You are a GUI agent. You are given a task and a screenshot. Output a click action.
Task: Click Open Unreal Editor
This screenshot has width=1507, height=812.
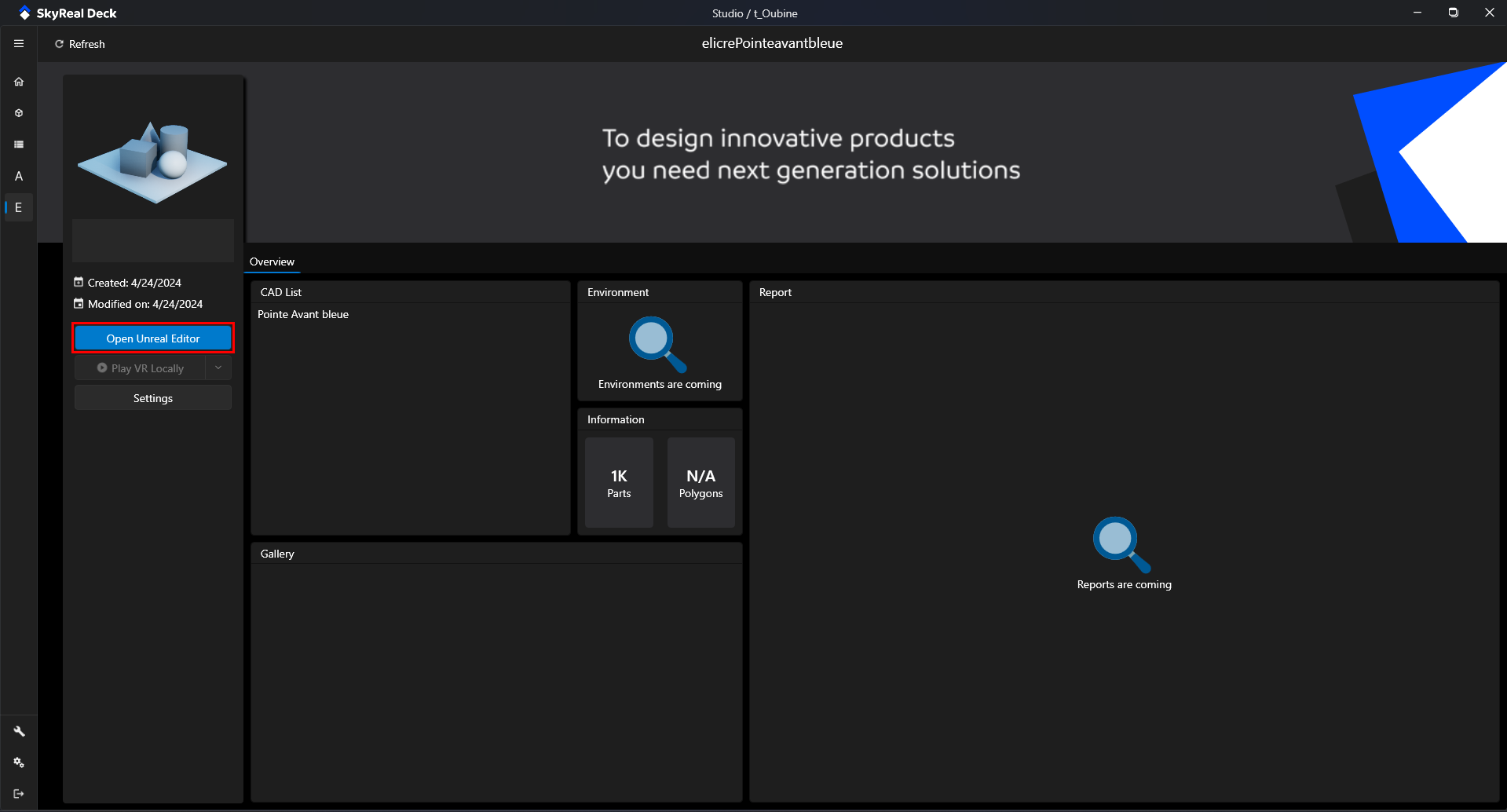(153, 338)
